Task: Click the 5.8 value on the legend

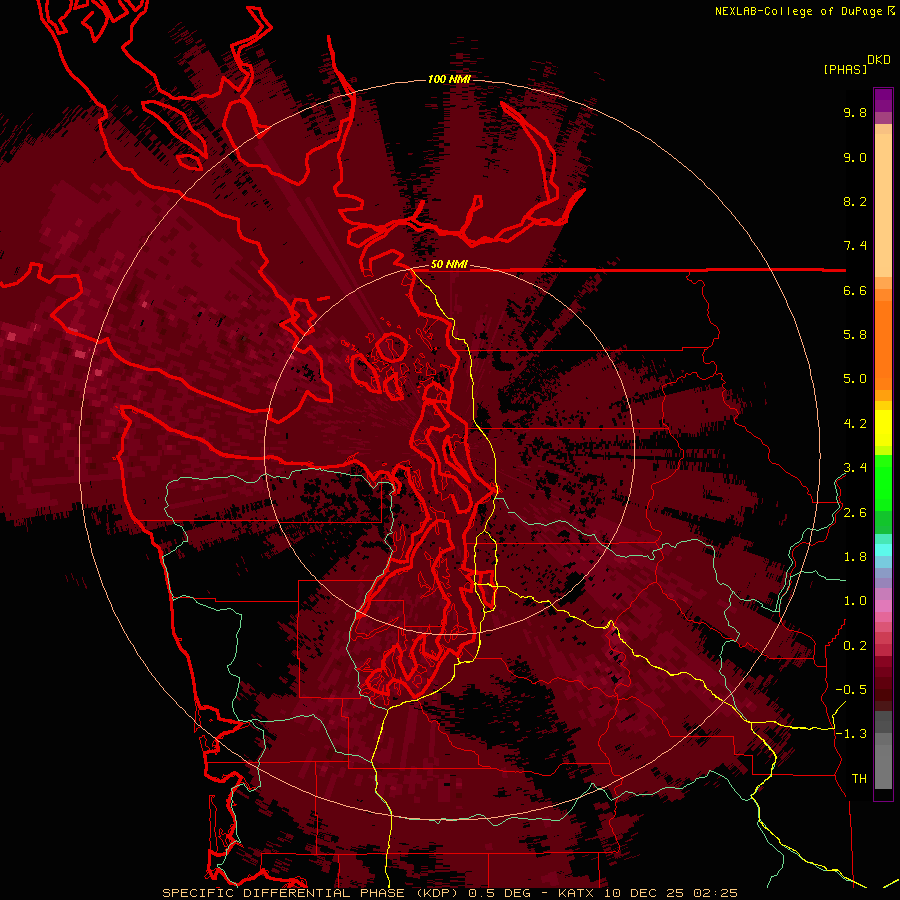Action: pos(855,335)
